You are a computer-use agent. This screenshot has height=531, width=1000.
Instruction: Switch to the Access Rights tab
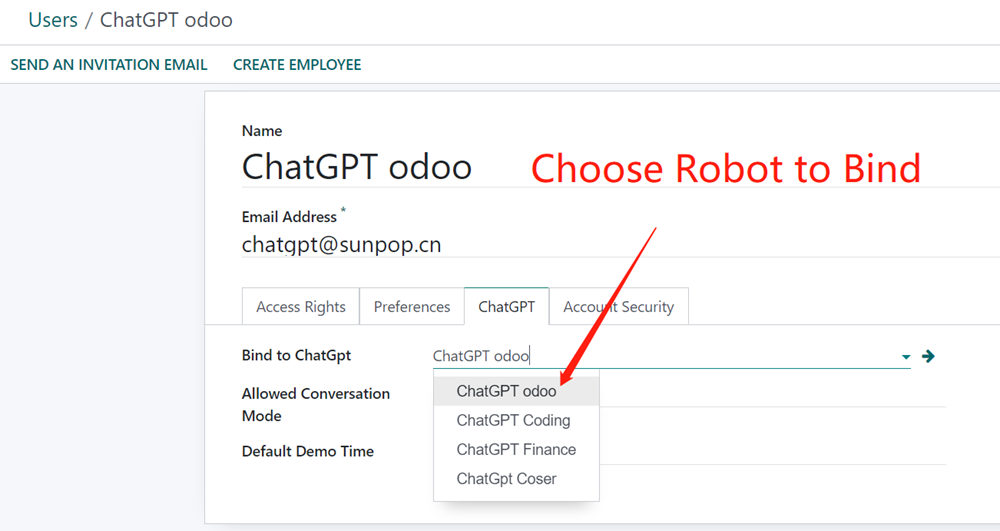pyautogui.click(x=301, y=307)
